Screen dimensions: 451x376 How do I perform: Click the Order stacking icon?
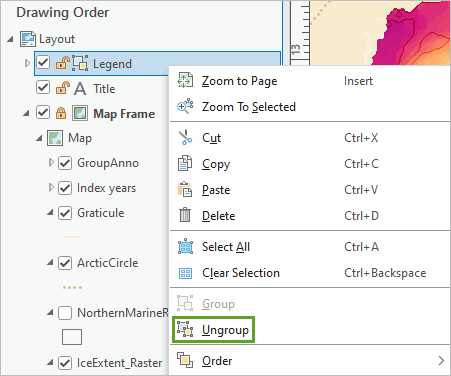pos(185,361)
